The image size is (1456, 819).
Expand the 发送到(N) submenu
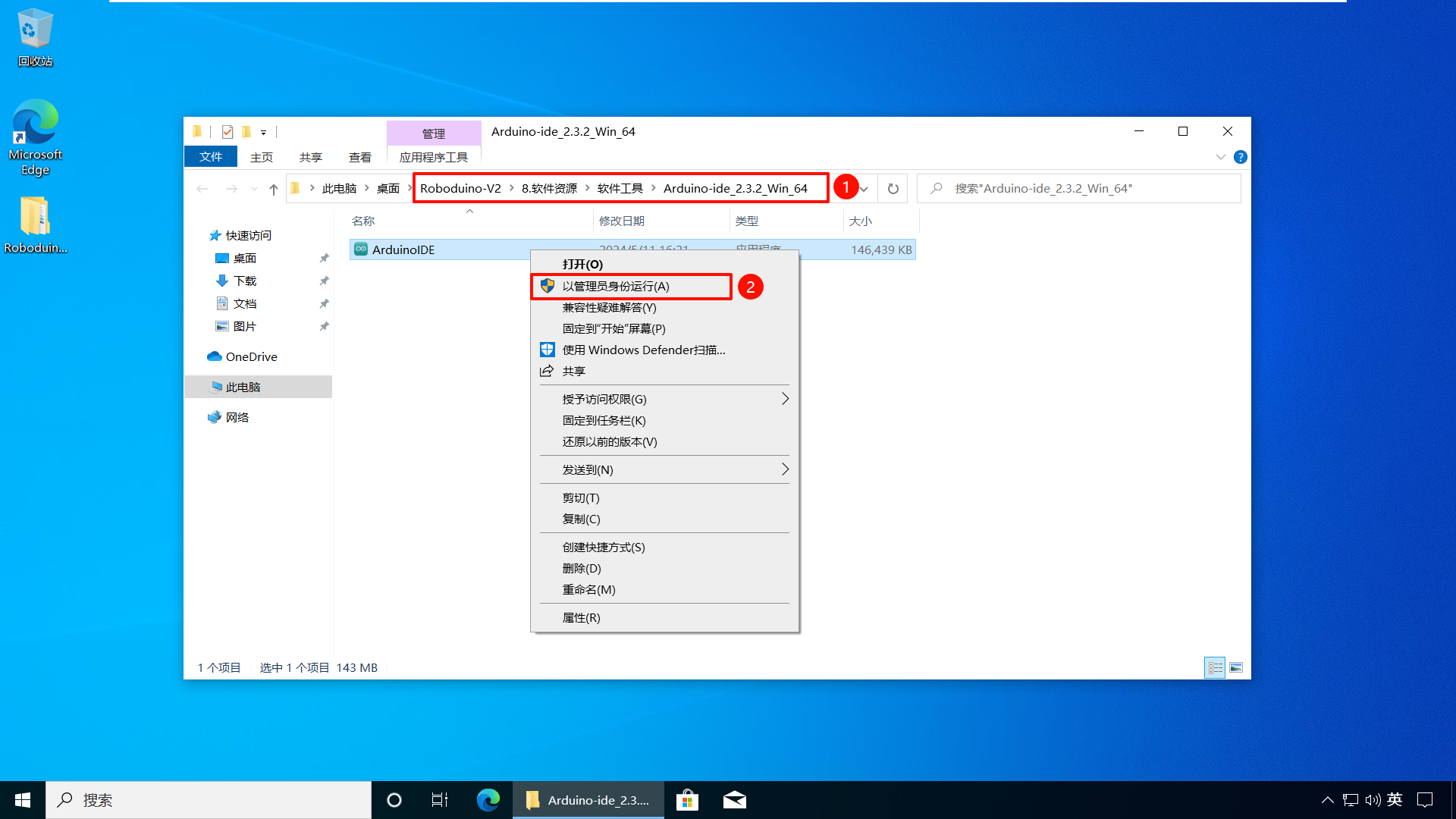pos(664,470)
